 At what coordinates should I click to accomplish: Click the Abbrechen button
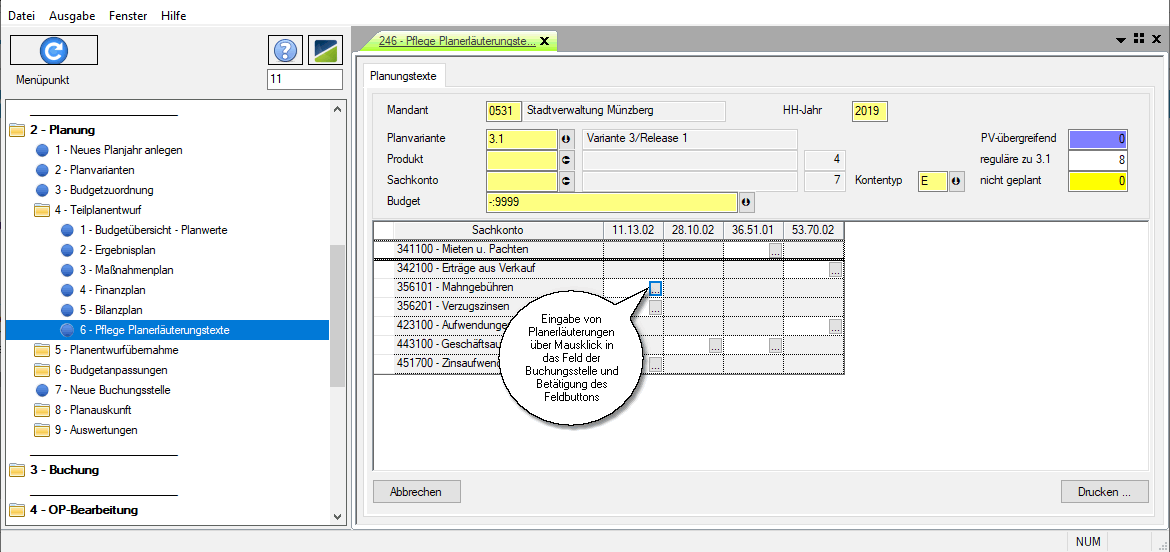point(416,492)
